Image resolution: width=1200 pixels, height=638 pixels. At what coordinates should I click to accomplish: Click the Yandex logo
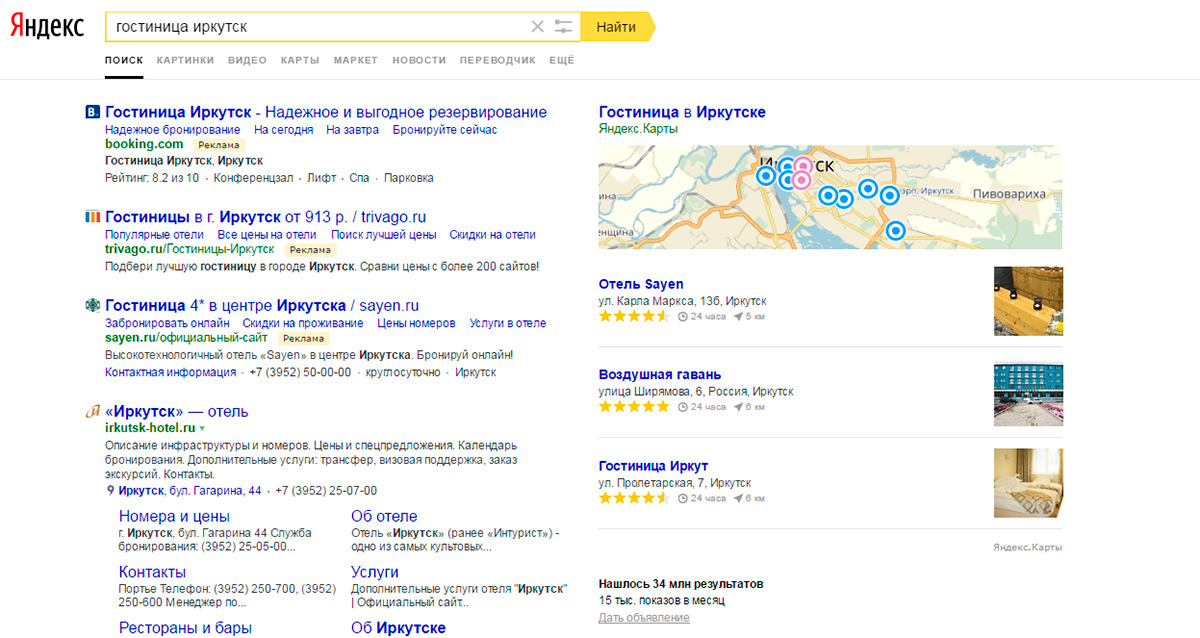click(x=47, y=27)
